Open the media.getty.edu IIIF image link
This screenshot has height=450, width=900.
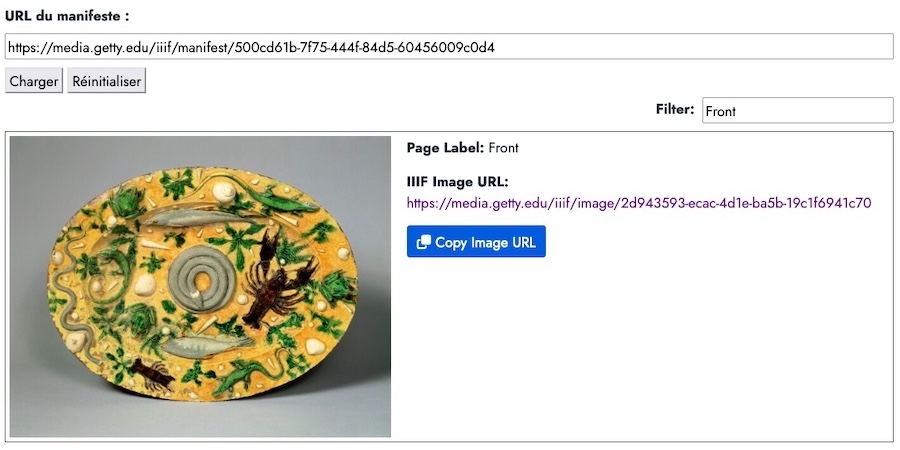coord(638,203)
